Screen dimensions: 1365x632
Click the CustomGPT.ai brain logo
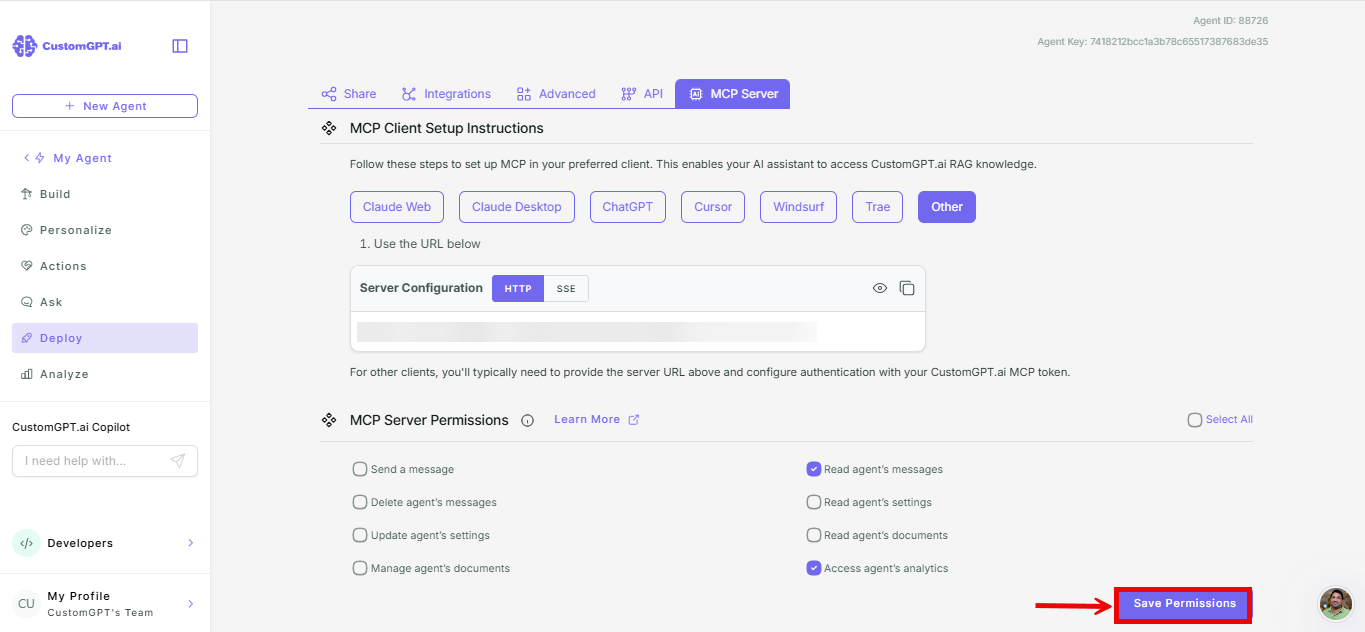(24, 46)
